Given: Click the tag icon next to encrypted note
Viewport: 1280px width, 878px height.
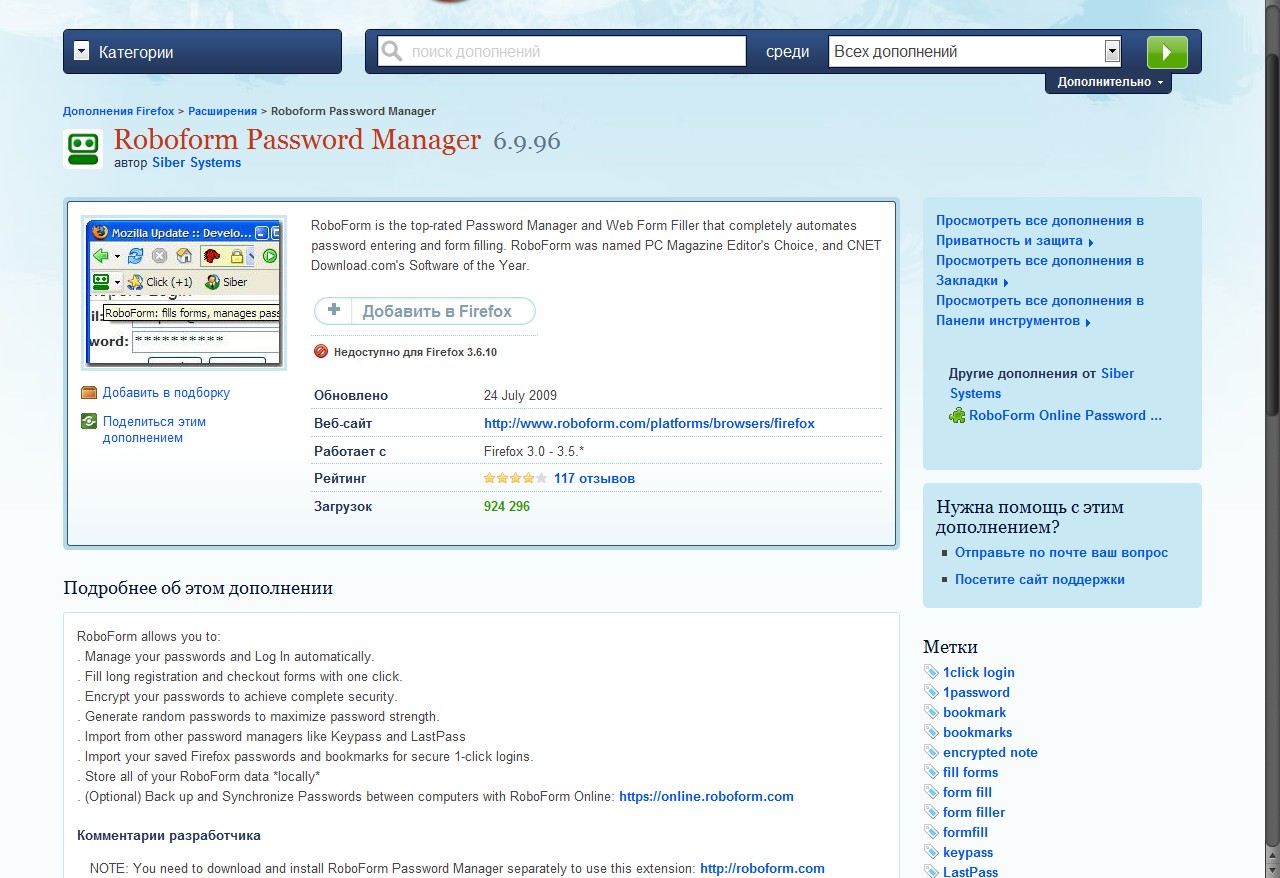Looking at the screenshot, I should [x=931, y=752].
